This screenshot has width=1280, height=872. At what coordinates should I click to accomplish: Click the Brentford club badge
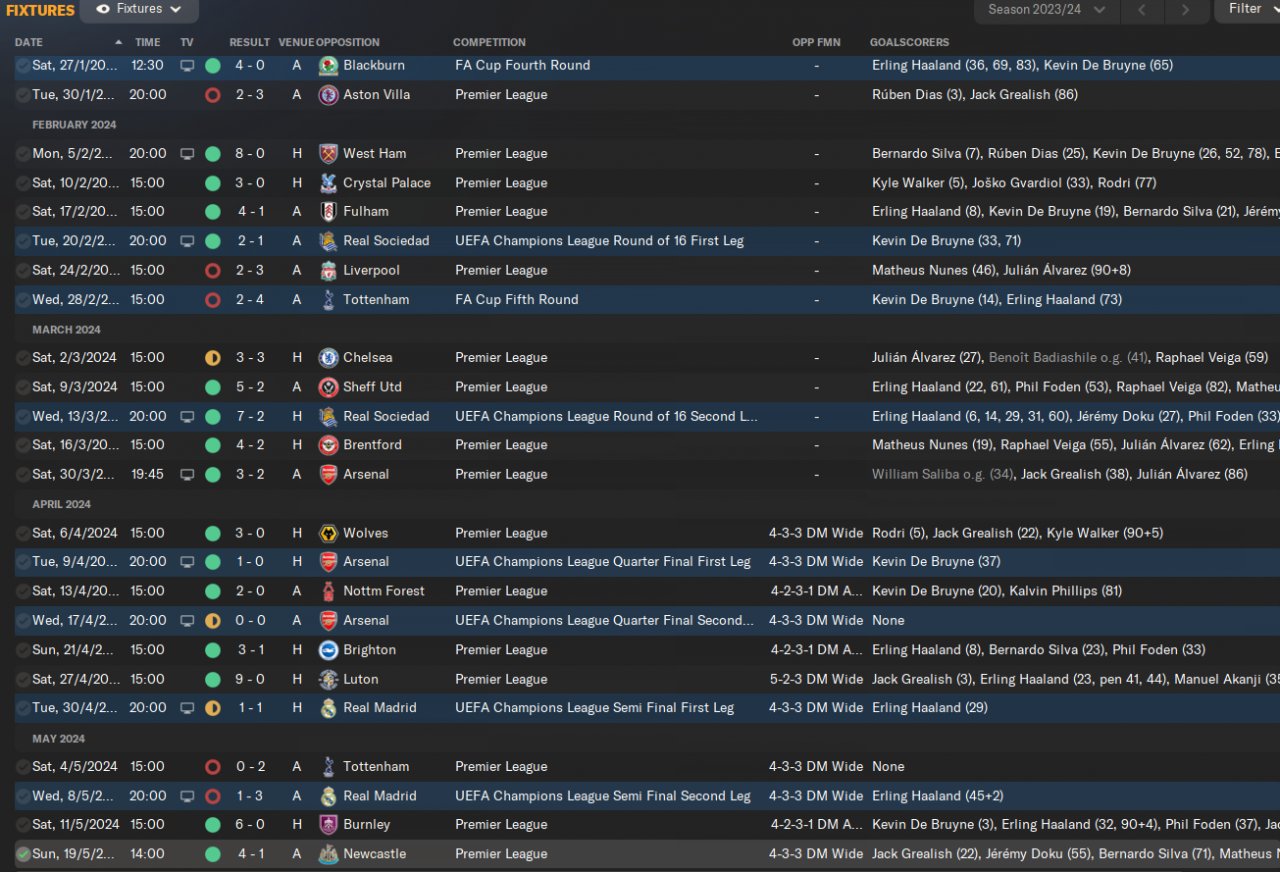[328, 445]
